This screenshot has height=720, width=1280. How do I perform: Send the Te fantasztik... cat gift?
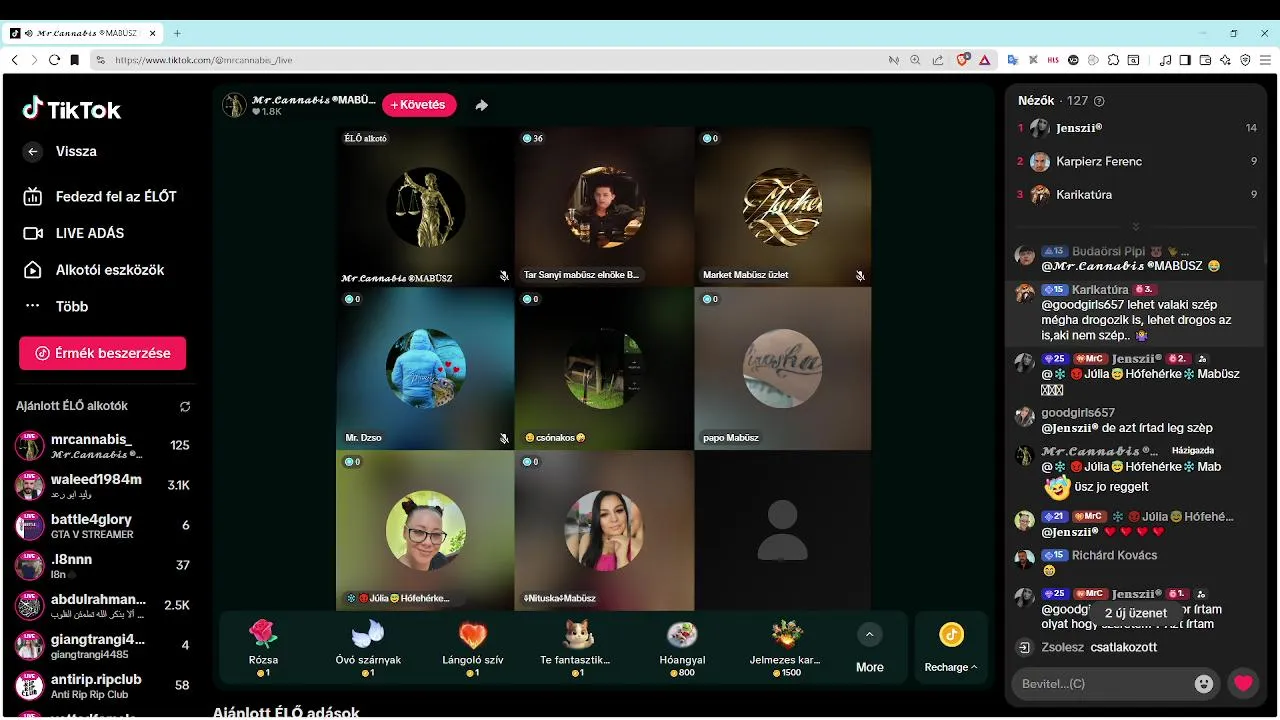coord(577,647)
